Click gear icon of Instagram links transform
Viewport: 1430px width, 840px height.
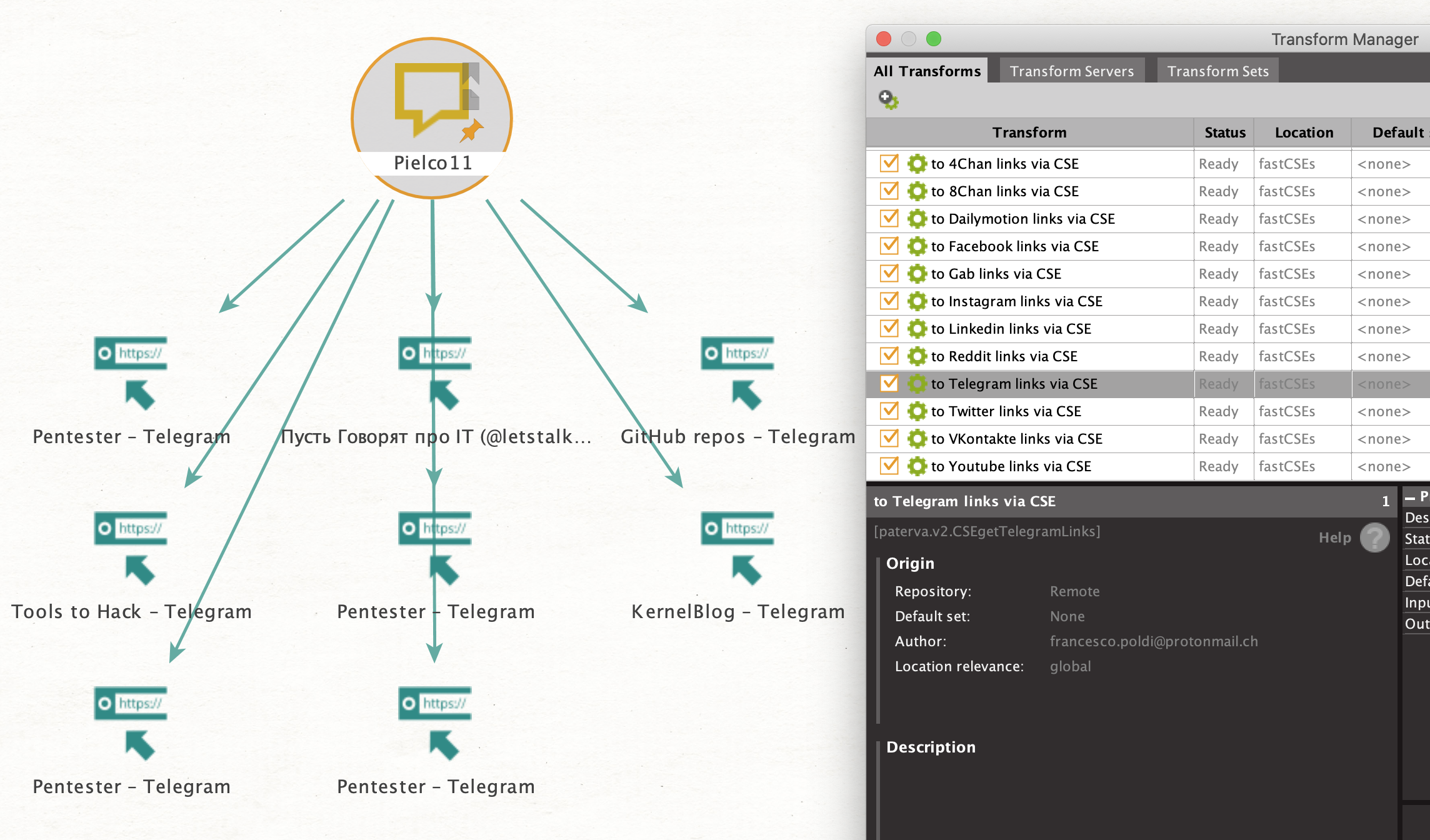[x=917, y=301]
